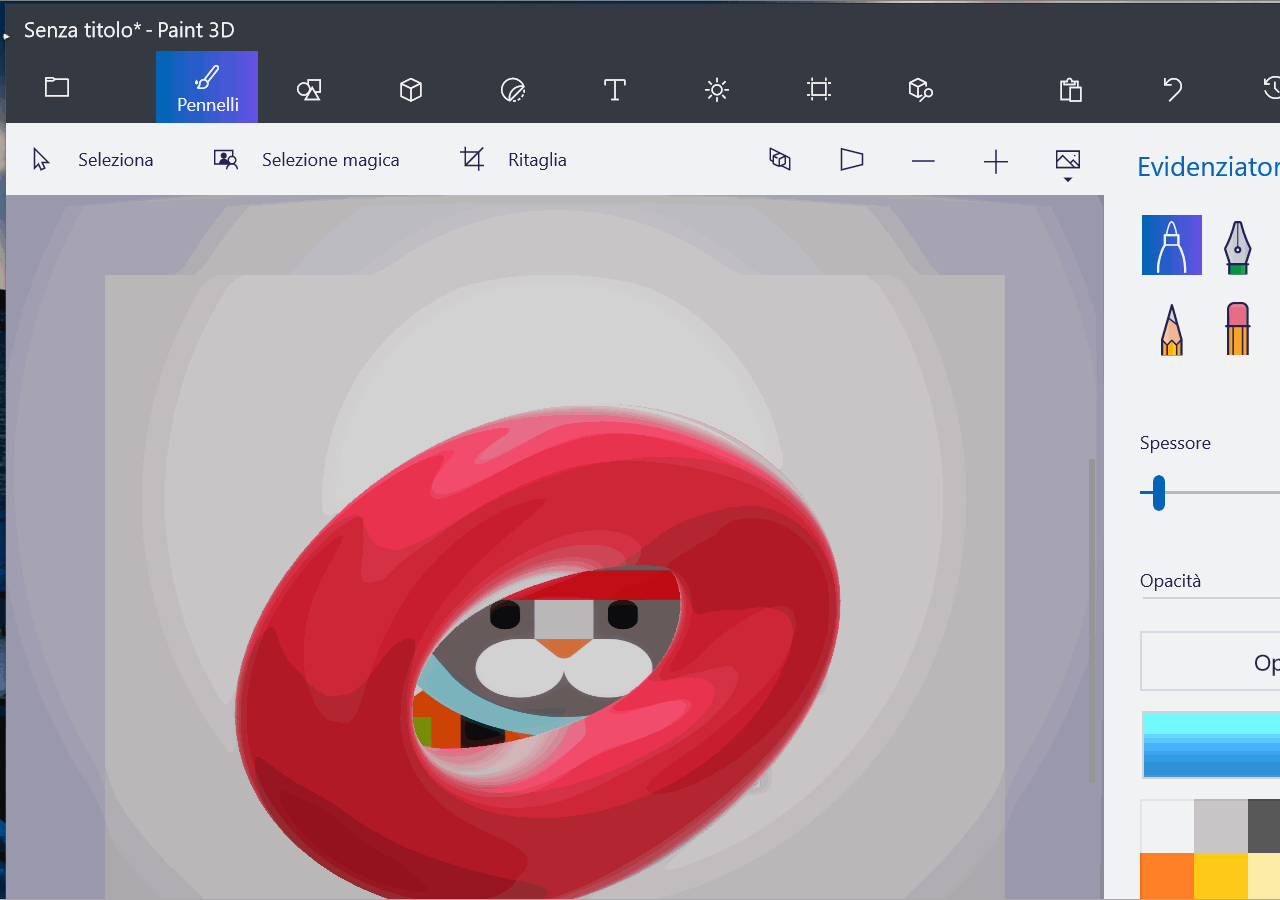Viewport: 1280px width, 900px height.
Task: Open the Effects sun icon tab
Action: [x=717, y=90]
